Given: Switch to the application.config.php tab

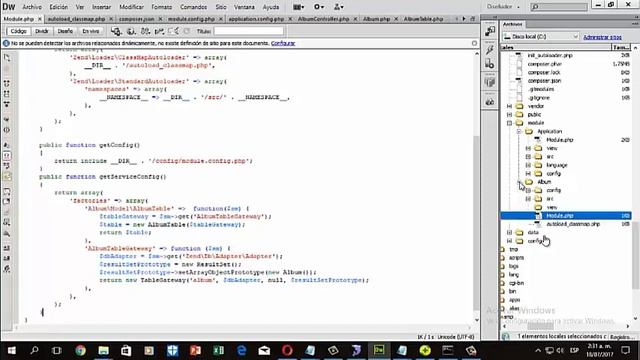Looking at the screenshot, I should click(256, 19).
